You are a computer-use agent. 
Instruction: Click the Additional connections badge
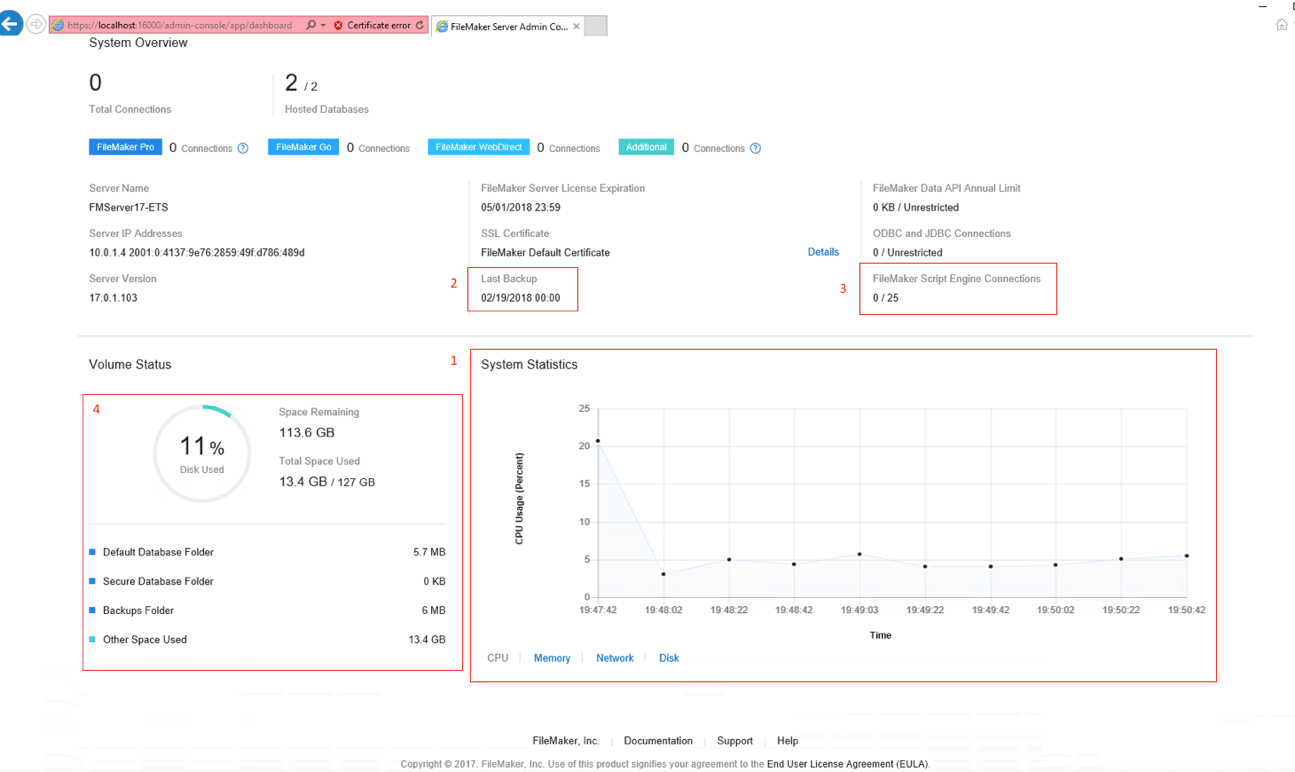(x=646, y=147)
